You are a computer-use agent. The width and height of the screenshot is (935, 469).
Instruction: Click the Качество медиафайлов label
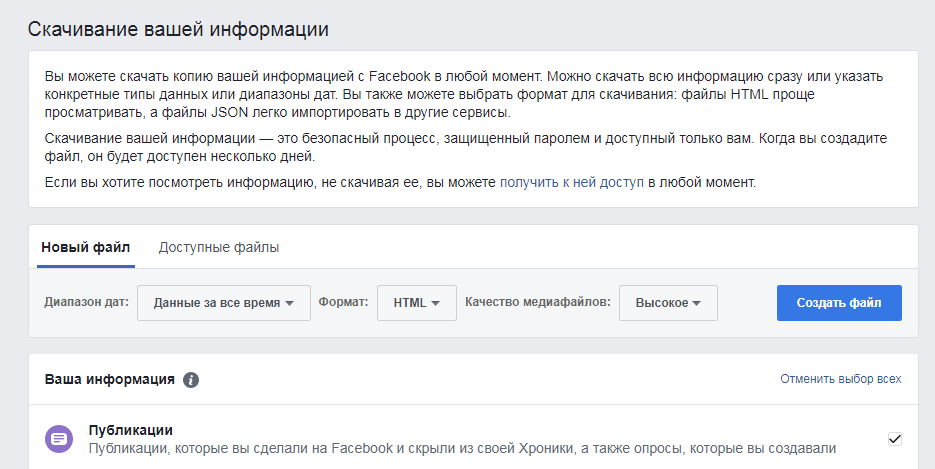point(538,302)
